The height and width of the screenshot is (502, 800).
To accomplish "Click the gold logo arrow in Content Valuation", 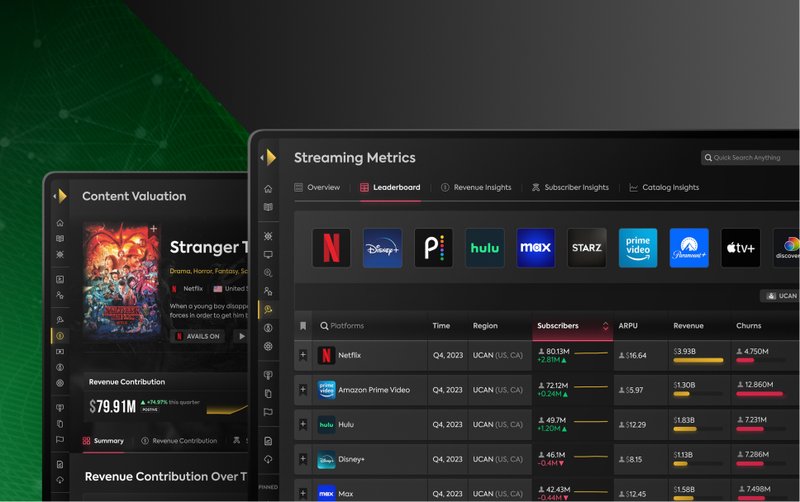I will click(x=61, y=196).
